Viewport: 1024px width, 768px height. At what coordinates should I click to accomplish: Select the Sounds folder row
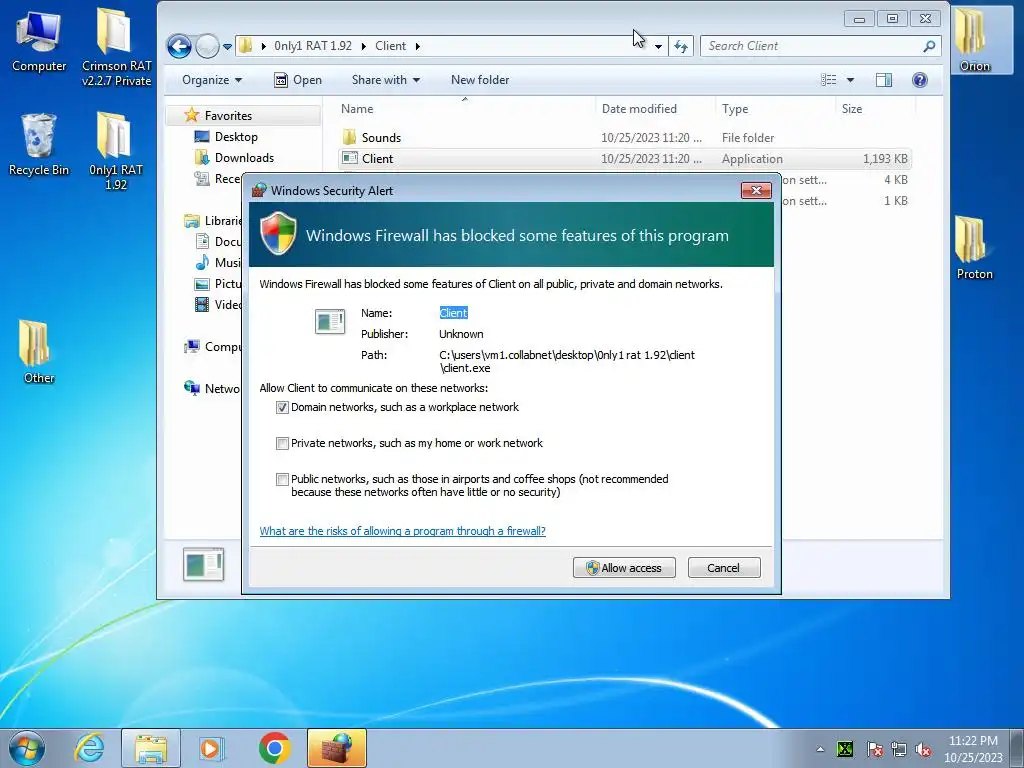[624, 138]
